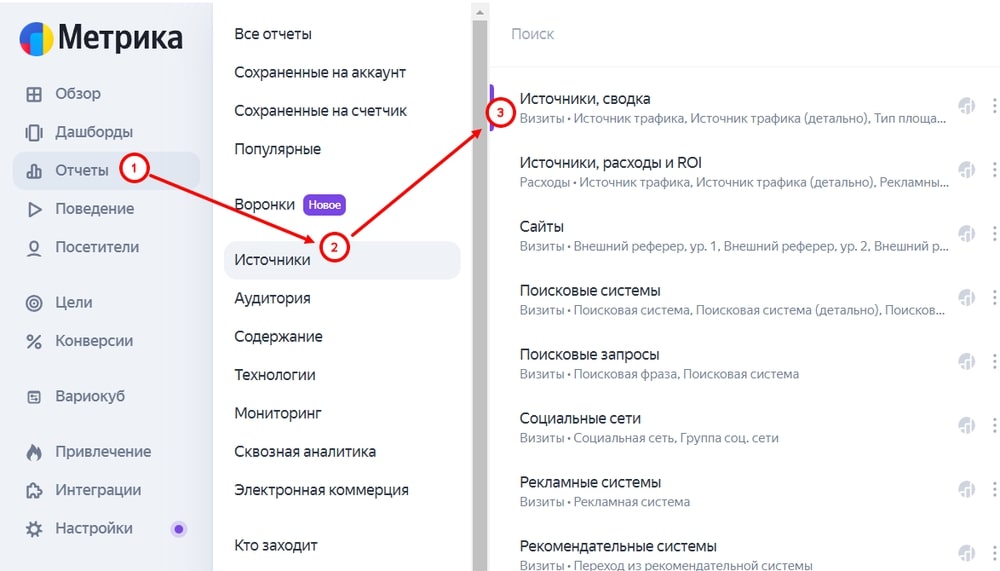
Task: Click the Интеграции puzzle icon
Action: [34, 491]
